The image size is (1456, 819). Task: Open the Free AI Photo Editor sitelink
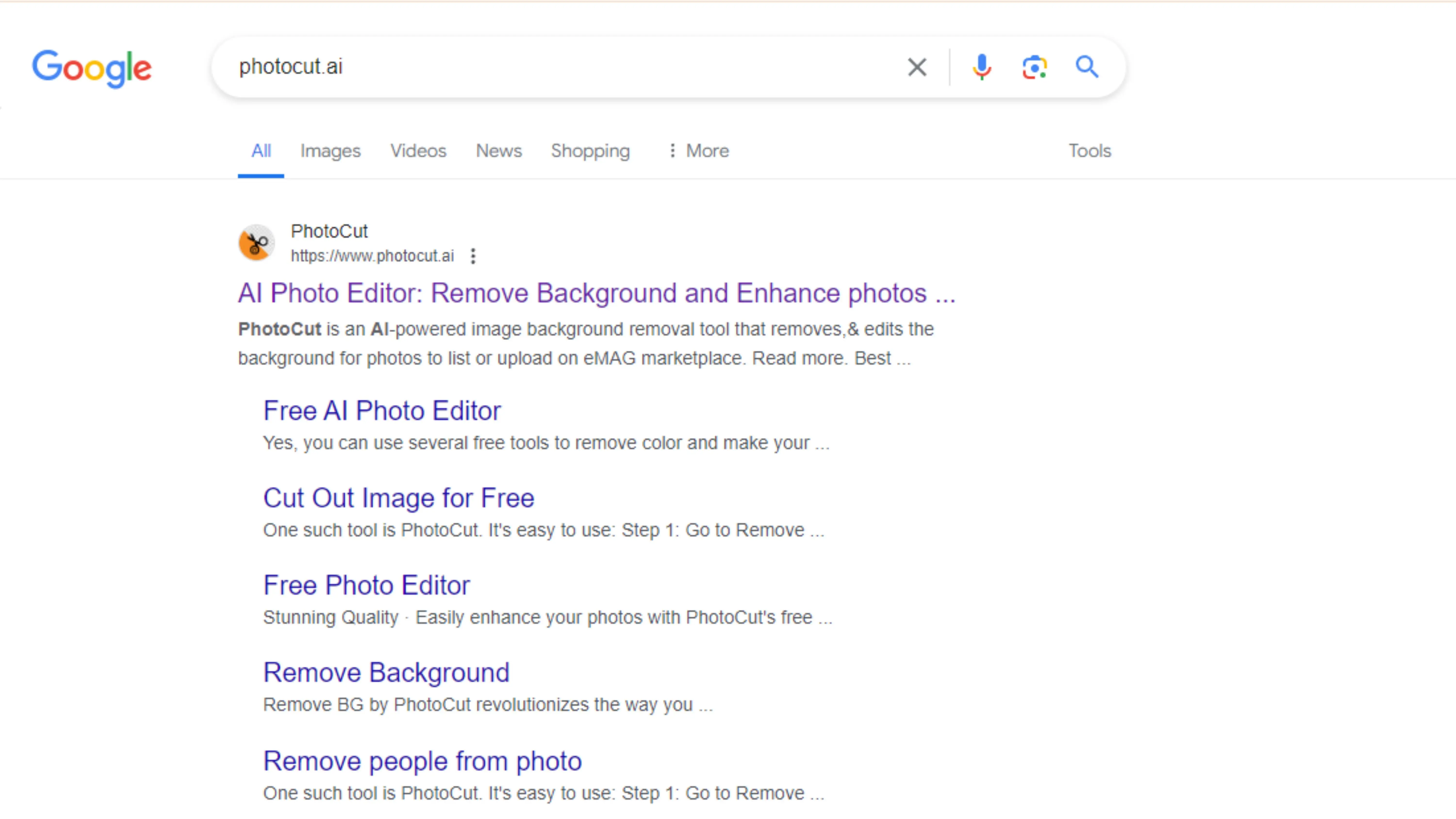[x=382, y=410]
